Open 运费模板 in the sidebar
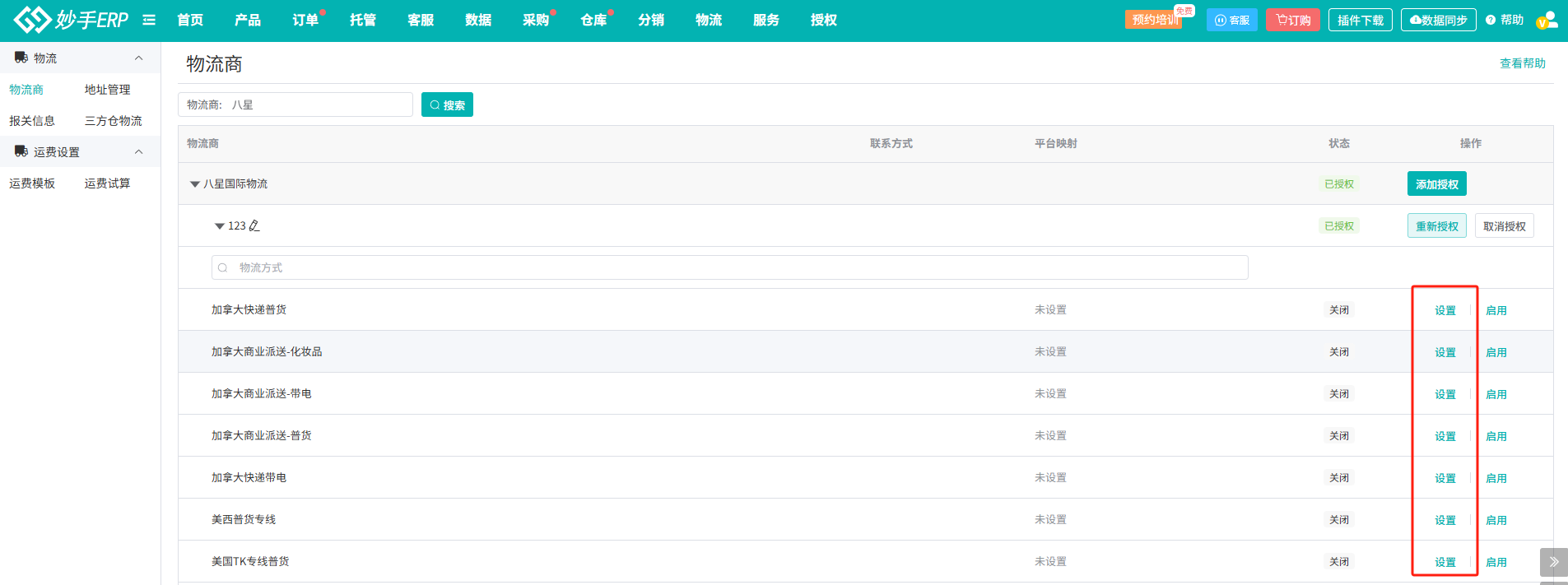Image resolution: width=1568 pixels, height=585 pixels. pos(32,183)
